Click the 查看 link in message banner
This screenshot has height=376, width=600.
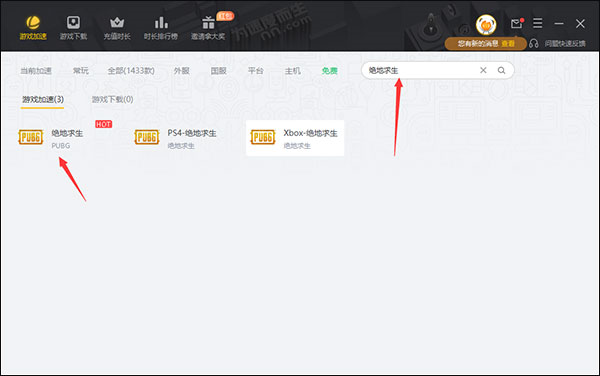[508, 44]
